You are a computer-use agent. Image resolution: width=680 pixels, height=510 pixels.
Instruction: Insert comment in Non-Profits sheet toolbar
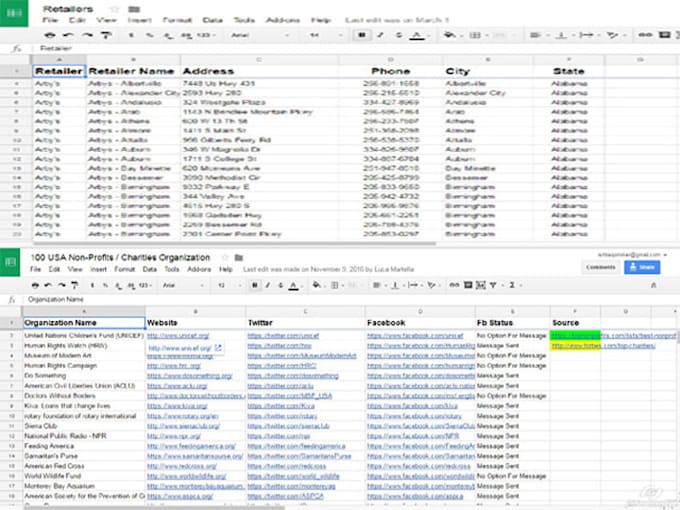click(x=468, y=285)
